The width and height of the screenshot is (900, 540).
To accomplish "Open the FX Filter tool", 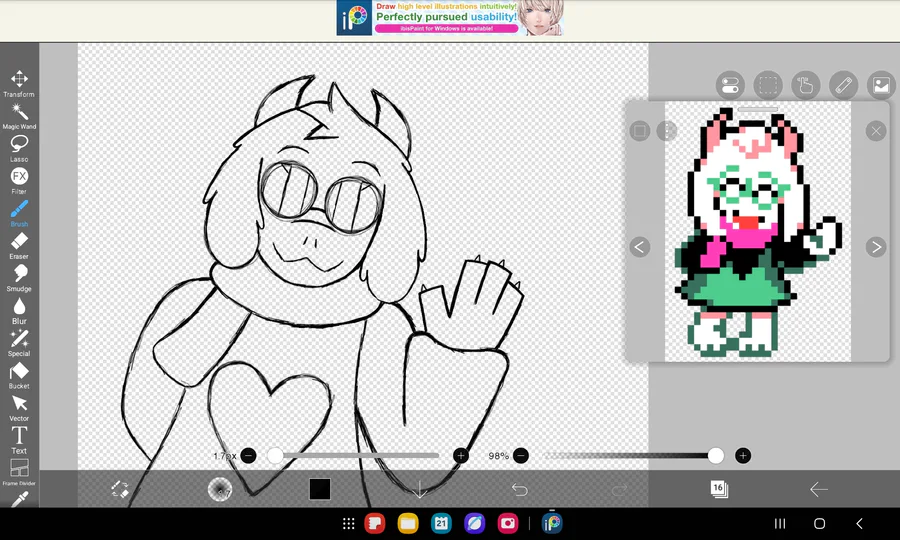I will coord(19,181).
